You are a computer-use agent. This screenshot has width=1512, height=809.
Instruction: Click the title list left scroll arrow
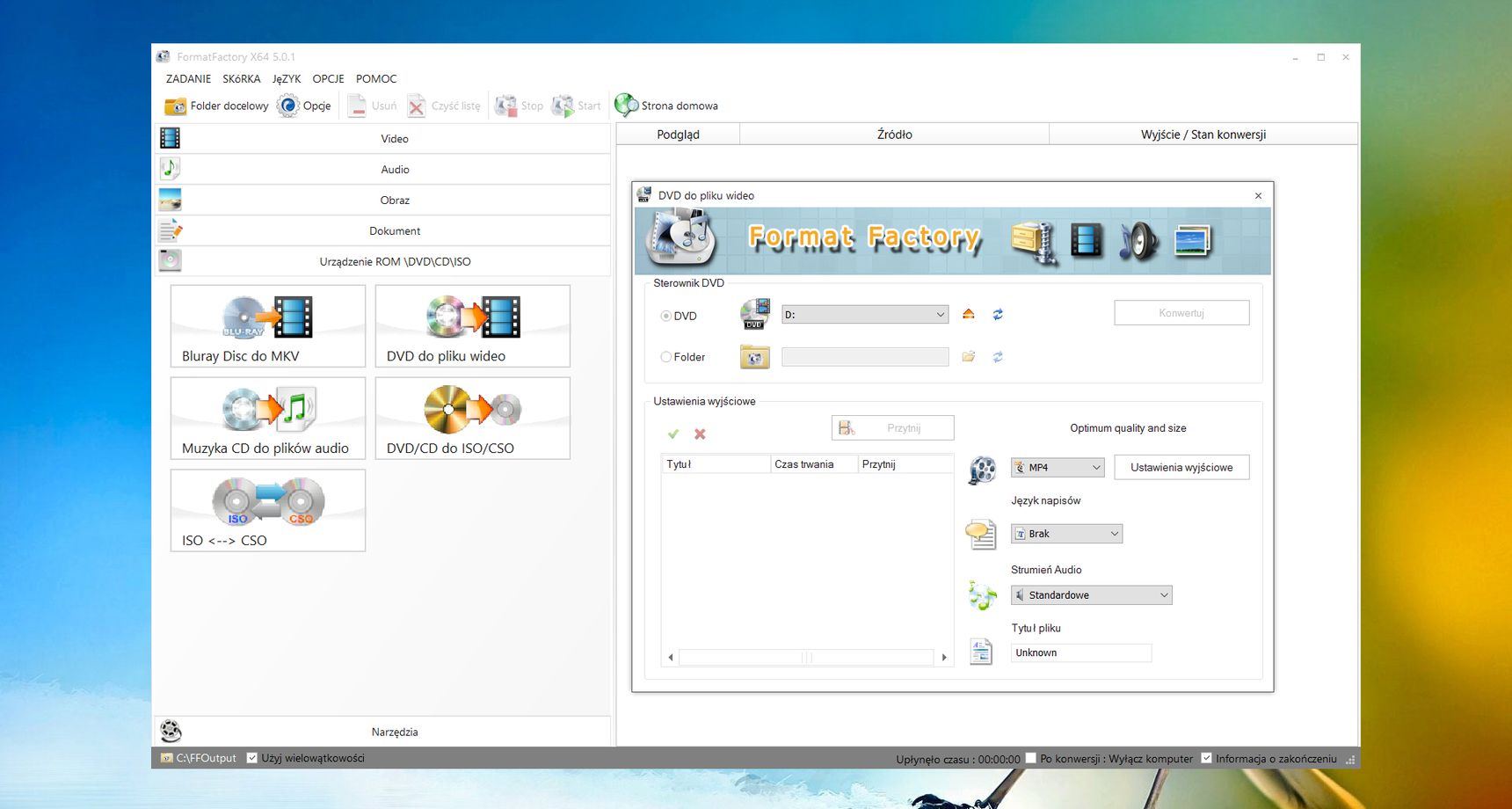[671, 657]
